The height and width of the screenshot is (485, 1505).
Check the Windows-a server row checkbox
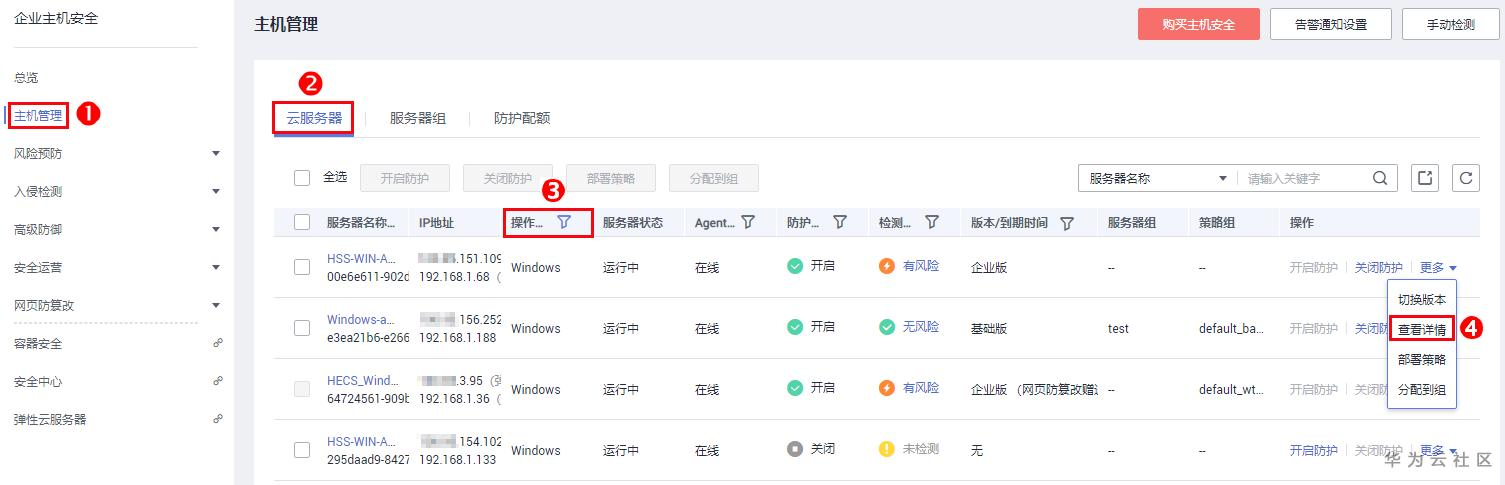click(302, 328)
